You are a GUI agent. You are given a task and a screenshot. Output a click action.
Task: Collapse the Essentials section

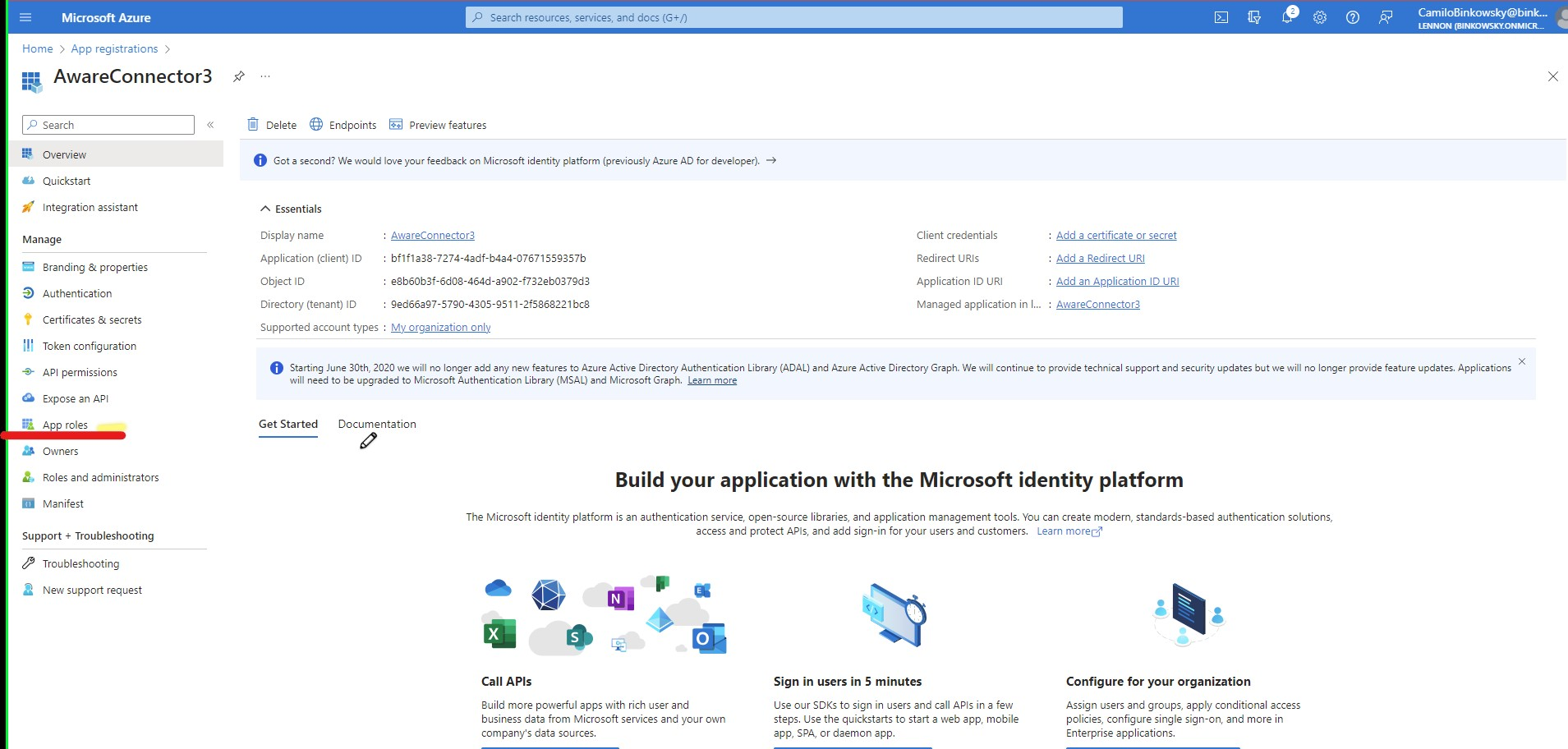(x=265, y=209)
